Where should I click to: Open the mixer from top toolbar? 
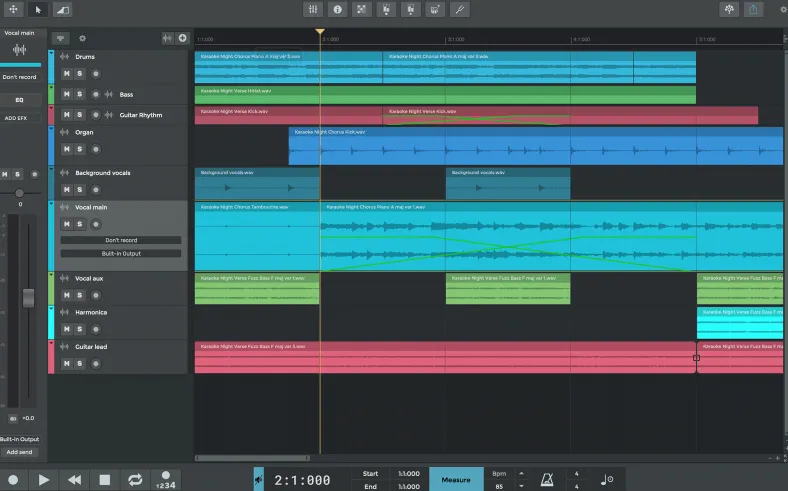pos(313,10)
